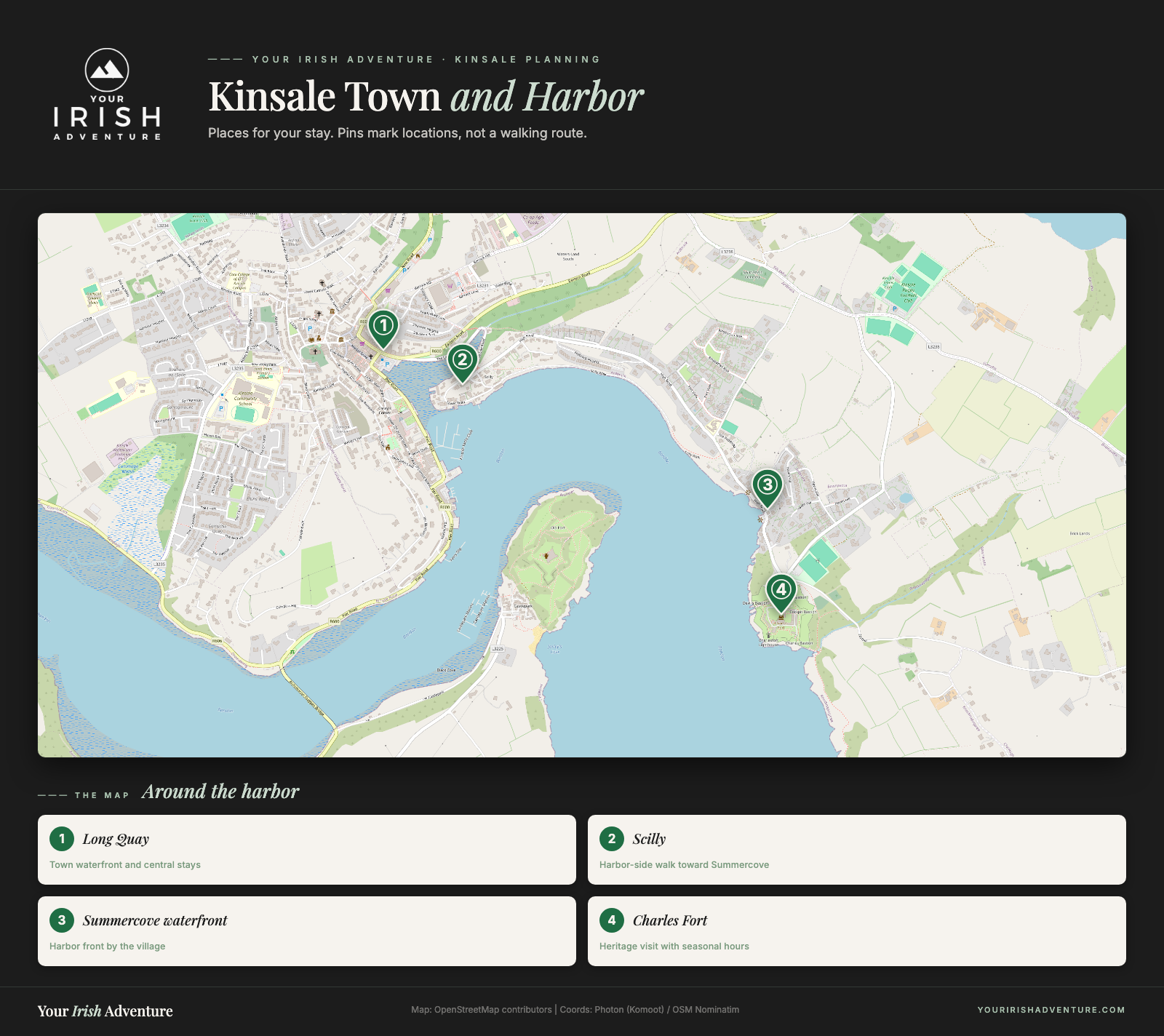Select map pin 3 at Summercove

[767, 488]
